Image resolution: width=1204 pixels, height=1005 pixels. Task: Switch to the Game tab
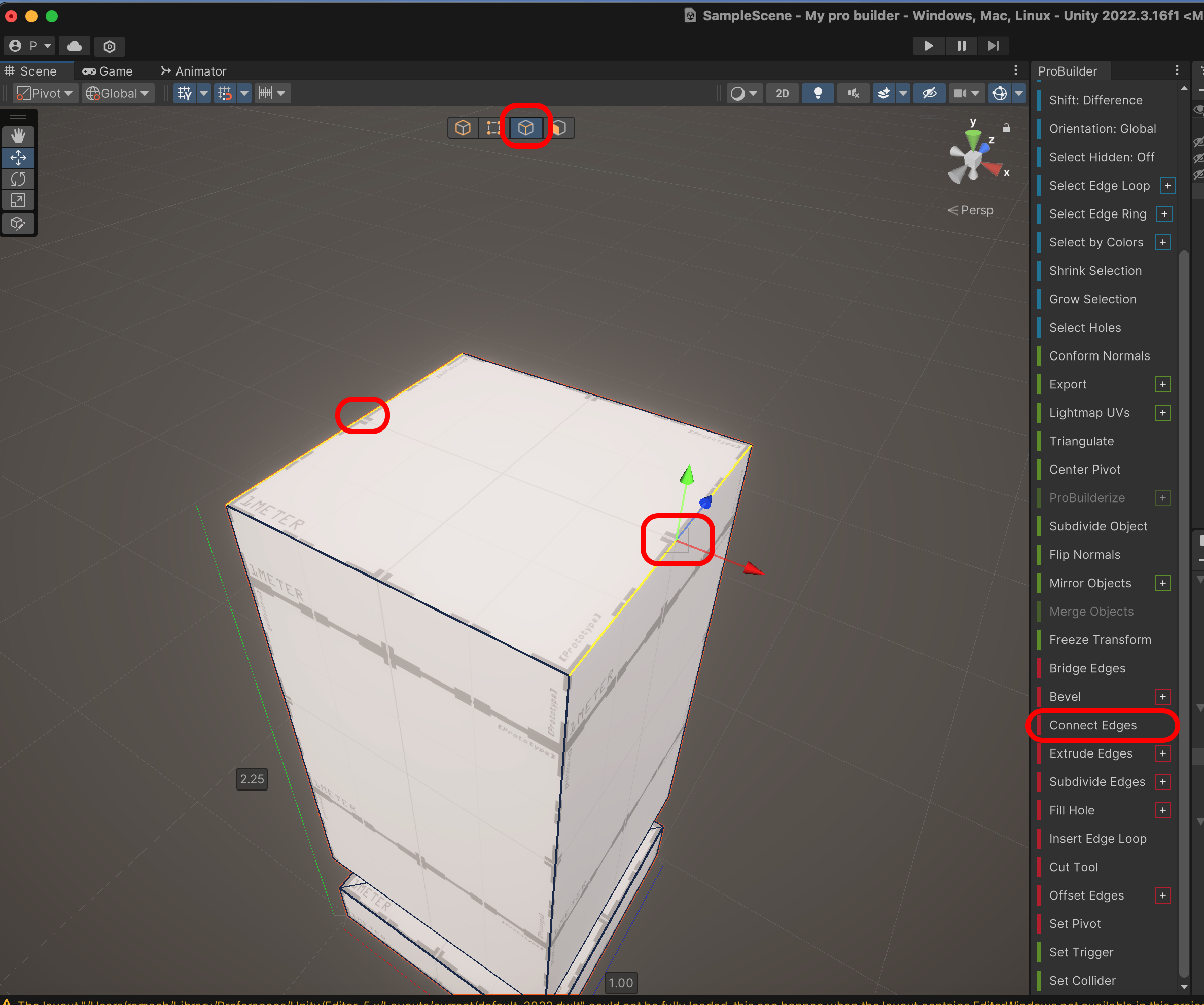(108, 71)
